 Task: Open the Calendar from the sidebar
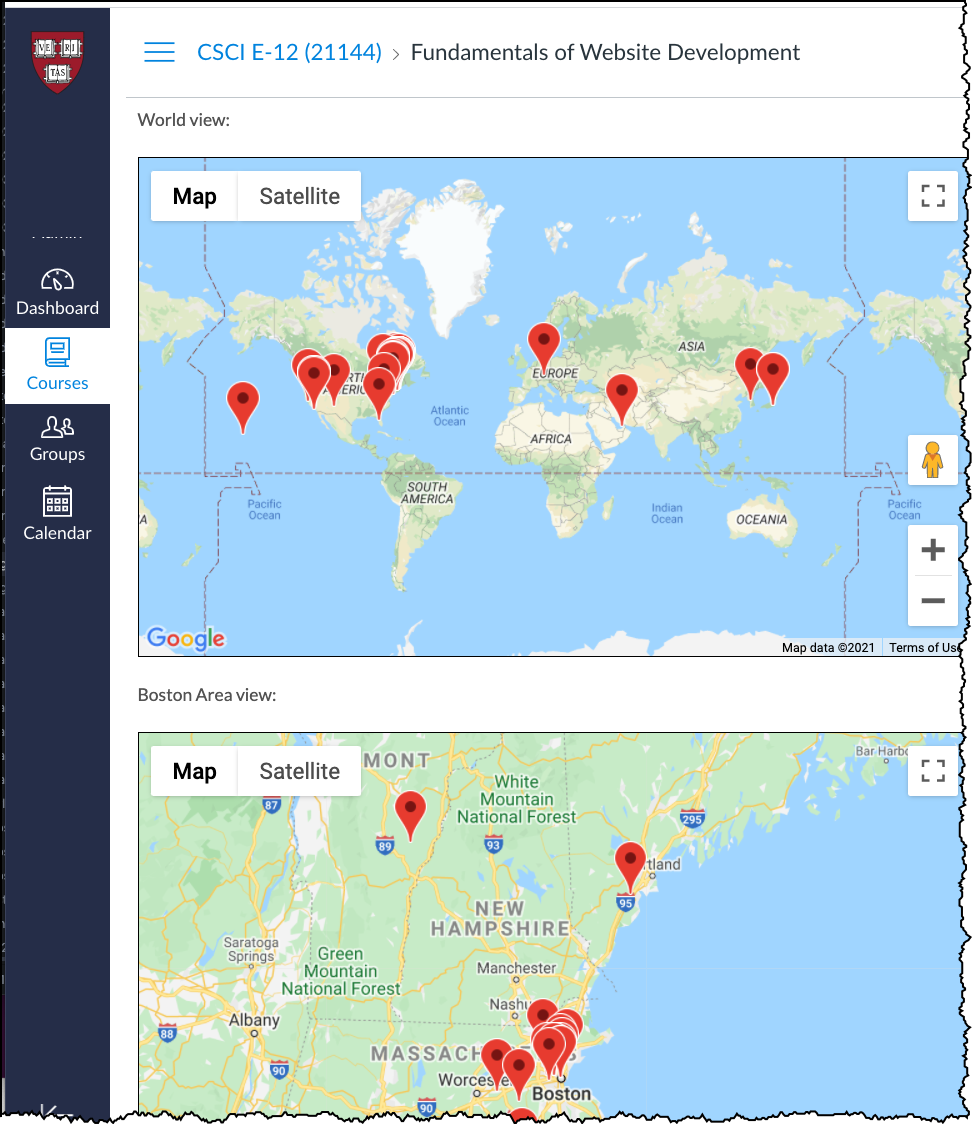click(x=57, y=514)
